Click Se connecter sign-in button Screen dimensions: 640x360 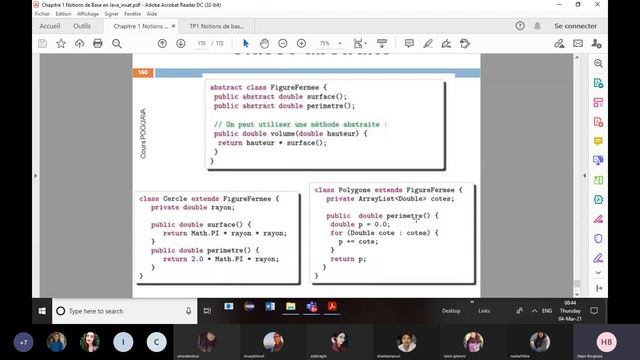tap(576, 26)
